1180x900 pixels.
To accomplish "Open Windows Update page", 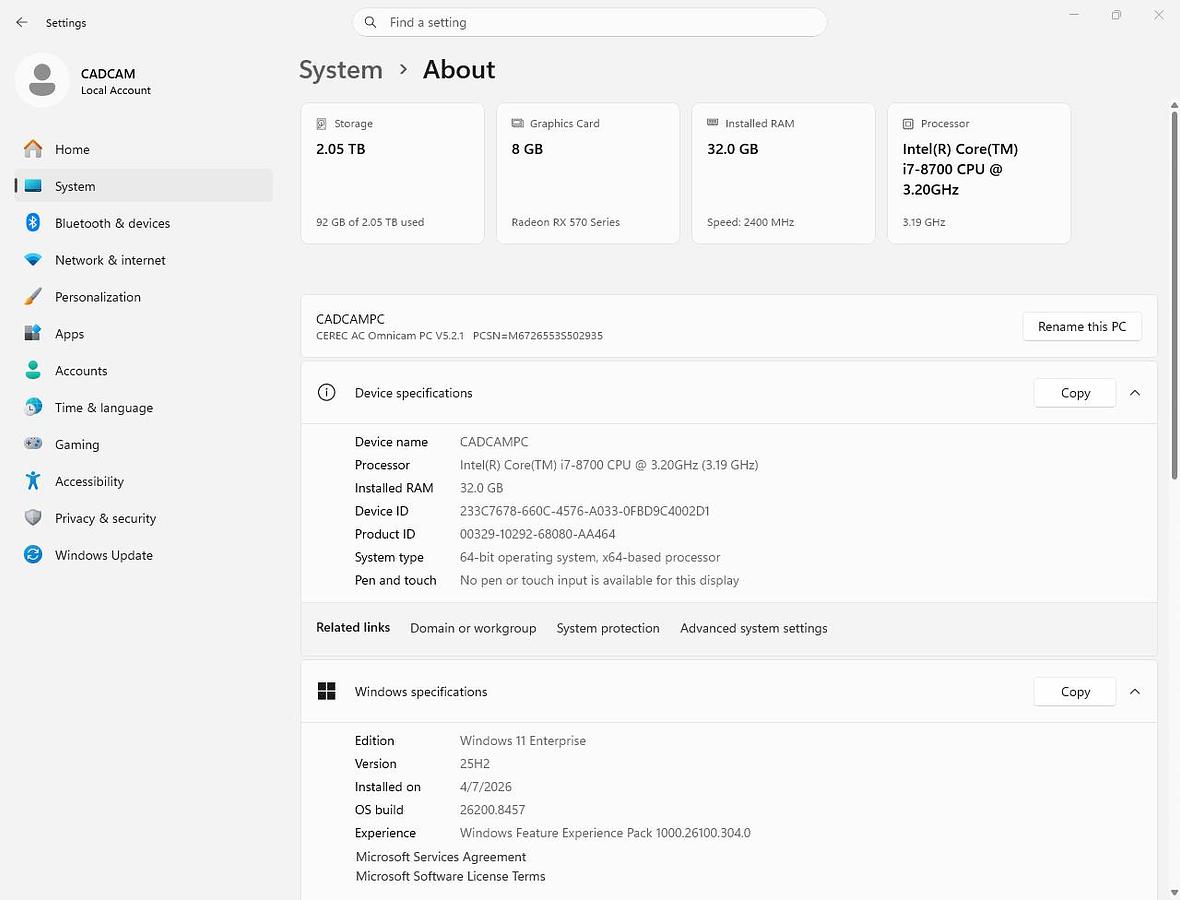I will point(144,555).
